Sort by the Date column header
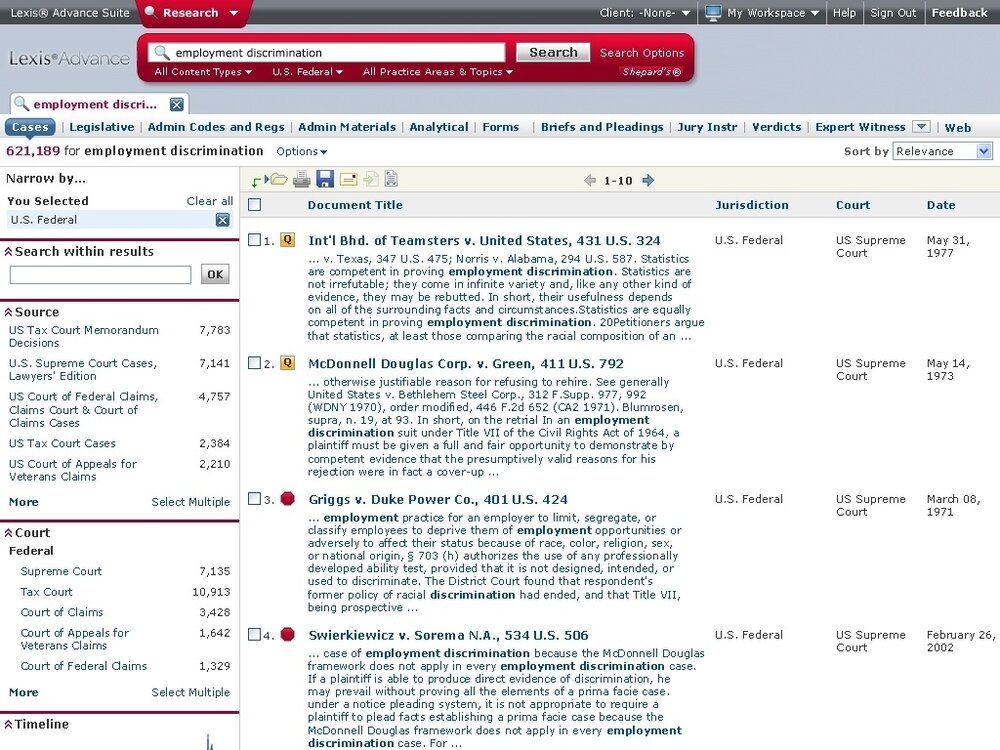Viewport: 1000px width, 750px height. [x=941, y=205]
